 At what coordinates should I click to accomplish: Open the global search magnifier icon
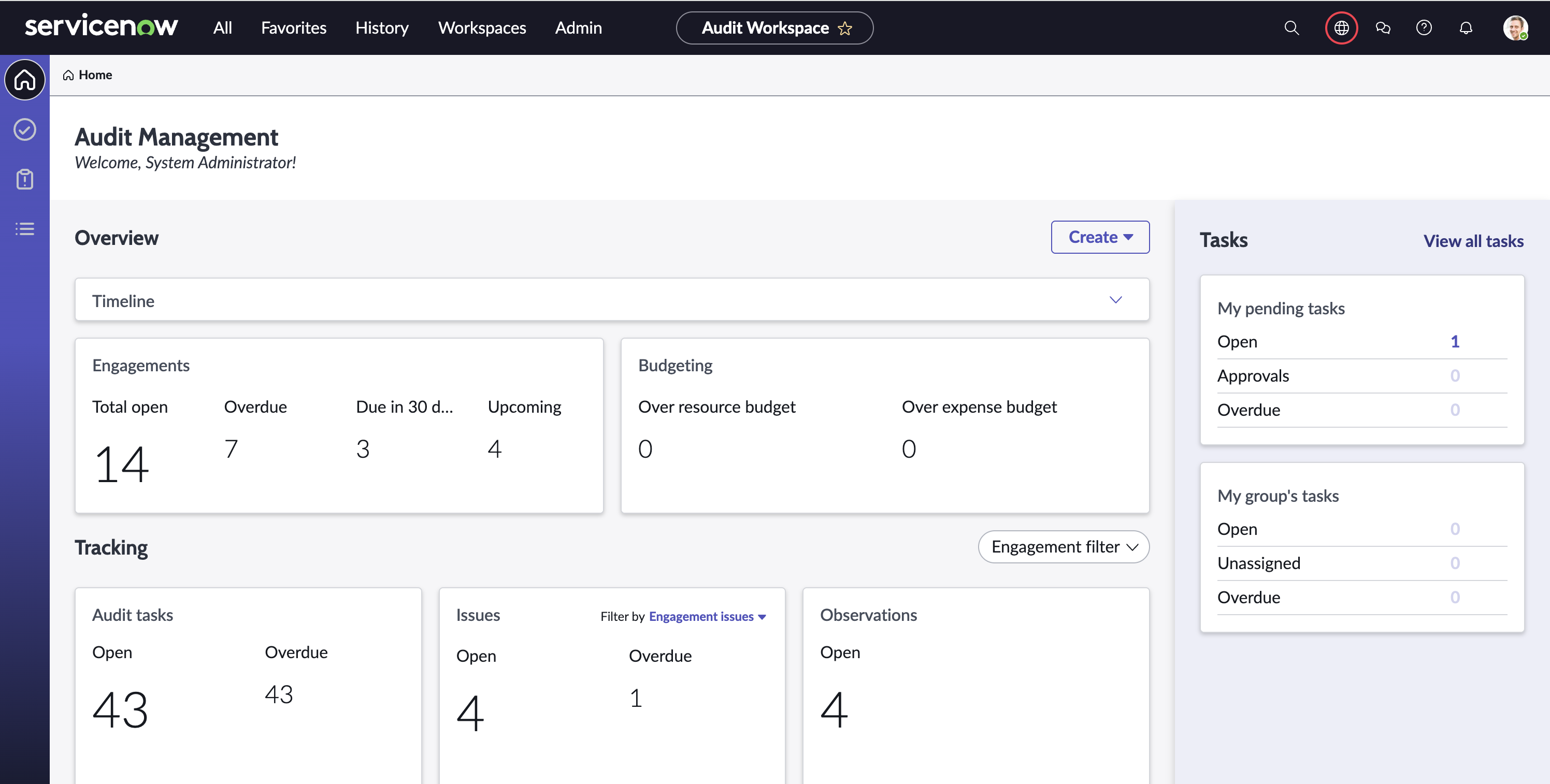pos(1291,27)
